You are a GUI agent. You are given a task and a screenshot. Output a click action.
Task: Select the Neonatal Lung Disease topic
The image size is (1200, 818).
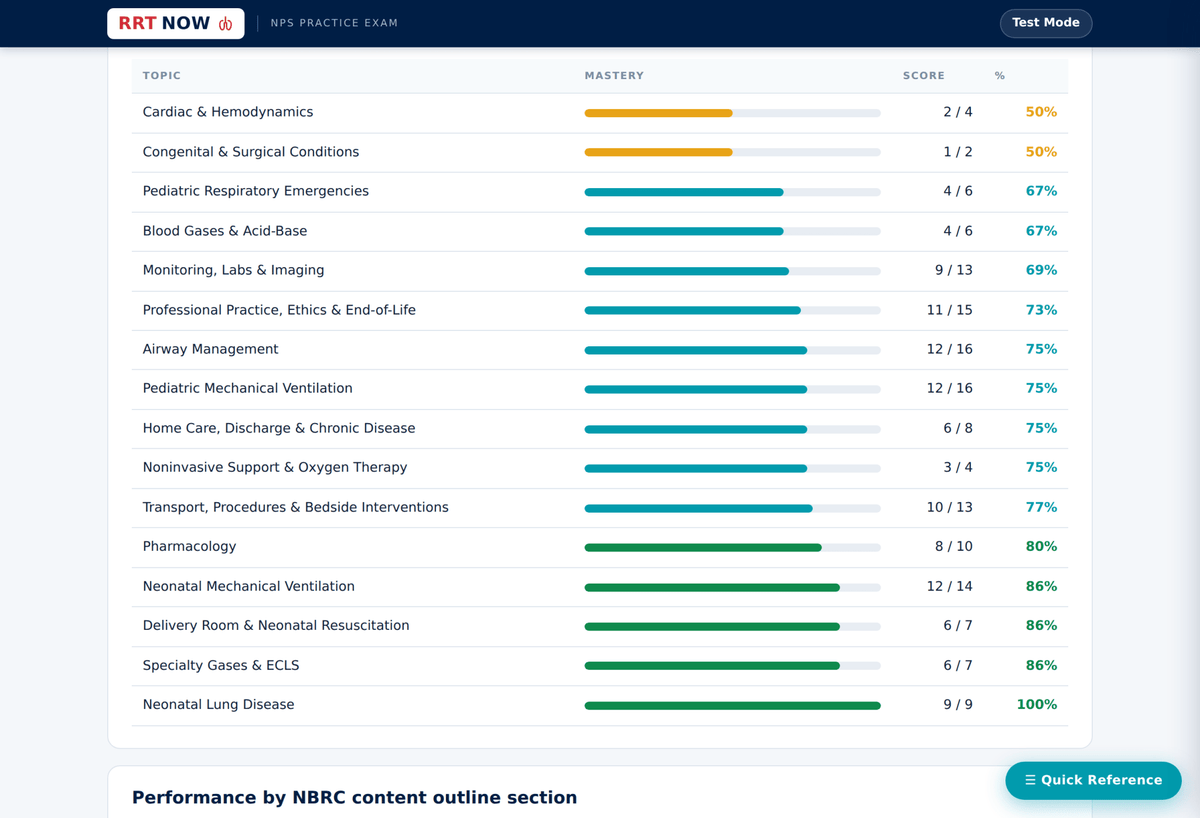[x=219, y=704]
